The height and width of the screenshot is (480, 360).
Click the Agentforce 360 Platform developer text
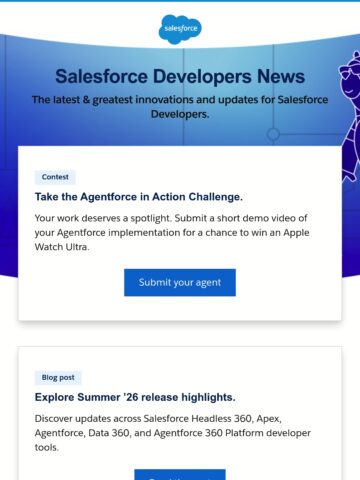pyautogui.click(x=232, y=433)
